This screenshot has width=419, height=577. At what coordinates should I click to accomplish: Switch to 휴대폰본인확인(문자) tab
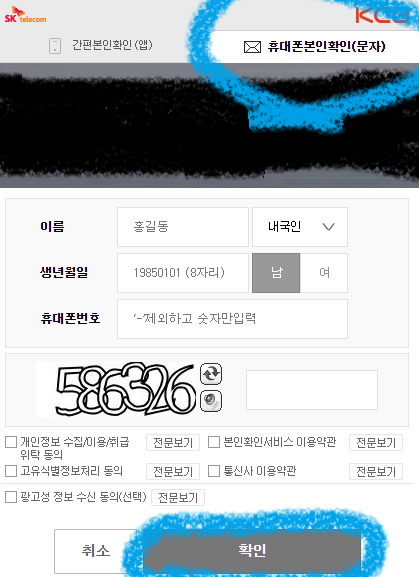click(x=315, y=47)
